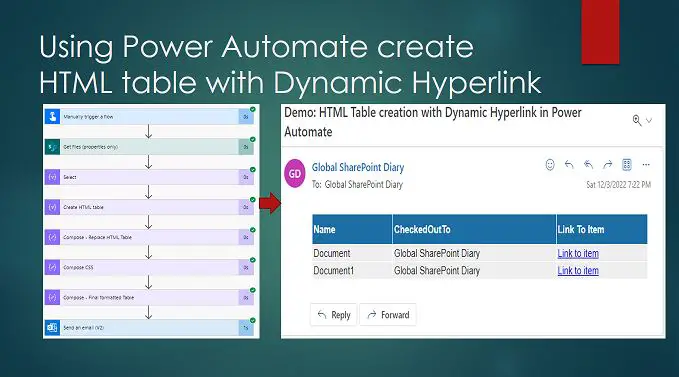Click the Outlook icon on Send an email
This screenshot has height=377, width=679.
[x=52, y=328]
